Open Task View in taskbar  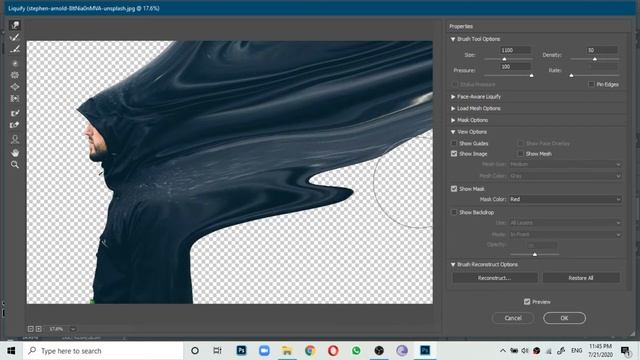point(218,351)
